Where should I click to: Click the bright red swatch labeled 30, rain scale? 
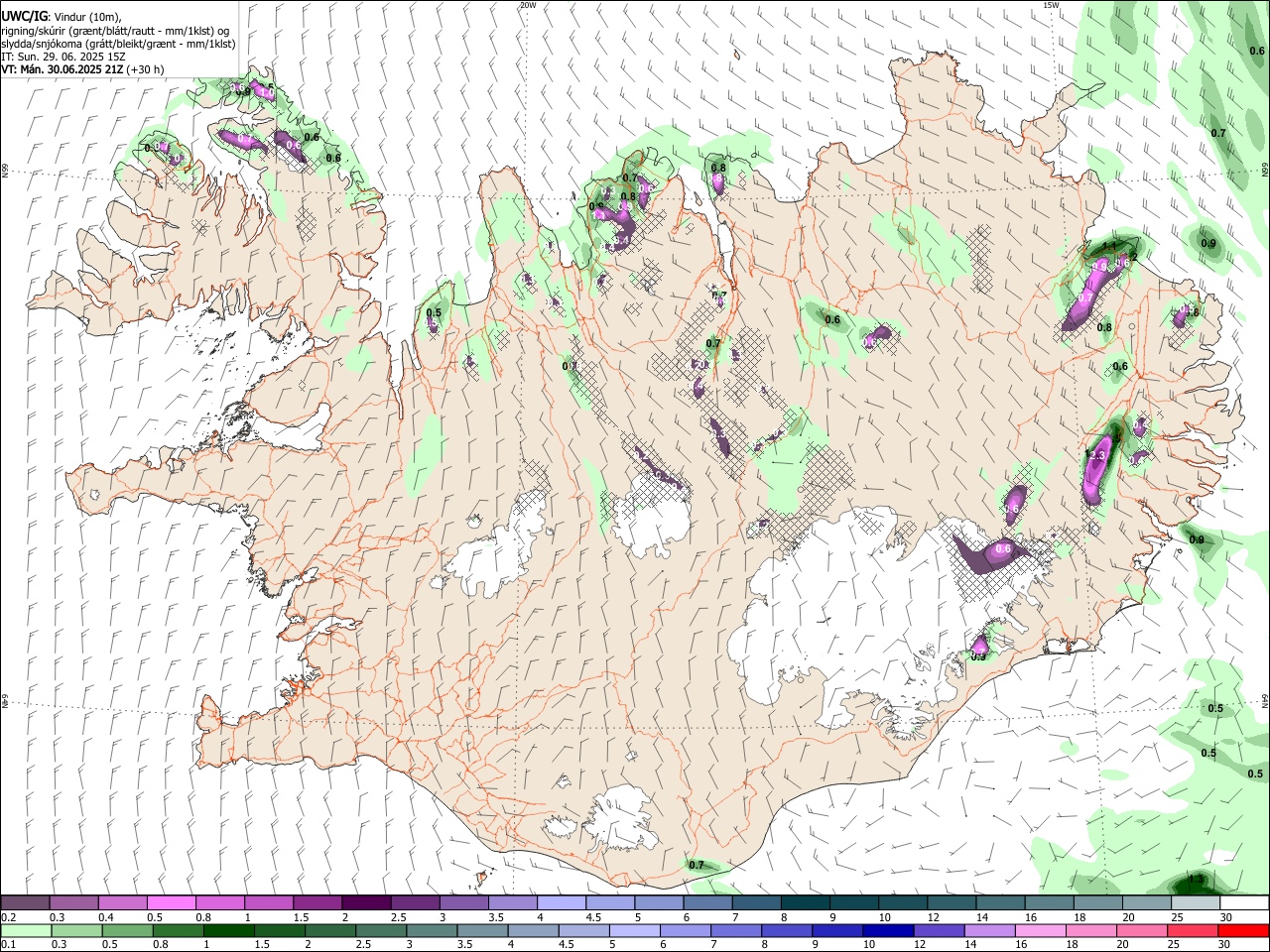1242,930
